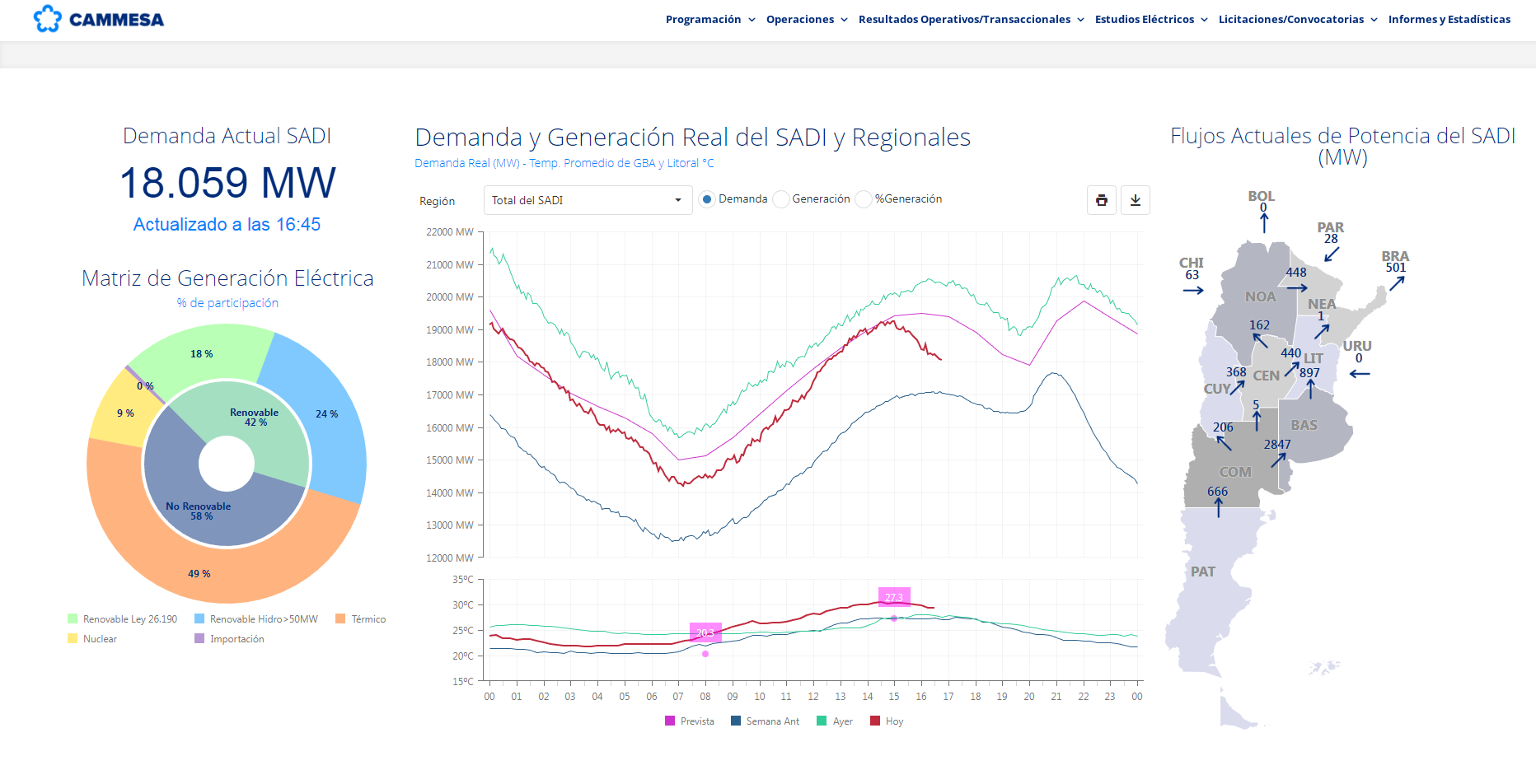Click the Brazil export flow arrow
Viewport: 1536px width, 784px height.
1397,283
